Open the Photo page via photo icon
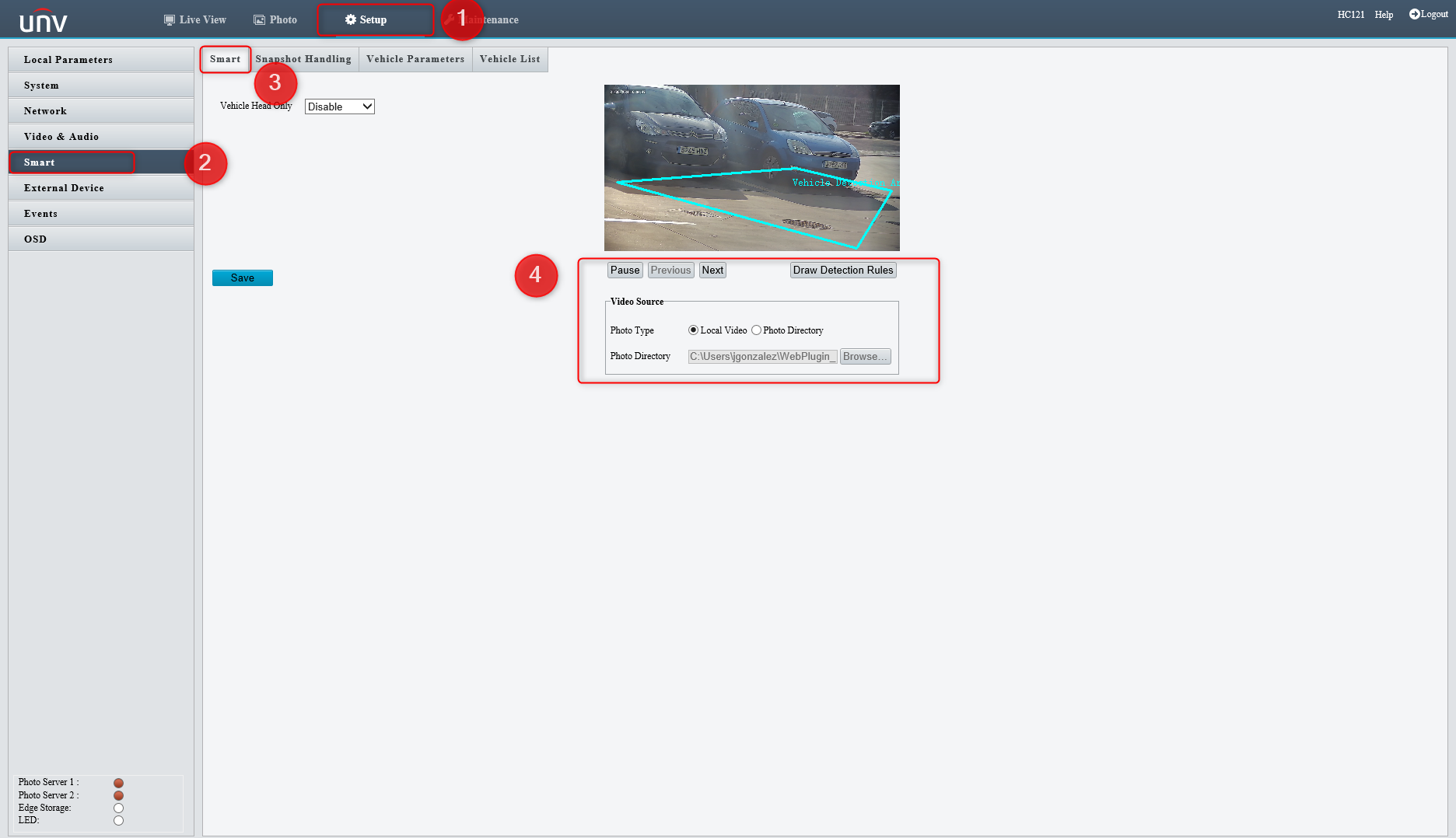This screenshot has height=838, width=1456. [x=257, y=19]
